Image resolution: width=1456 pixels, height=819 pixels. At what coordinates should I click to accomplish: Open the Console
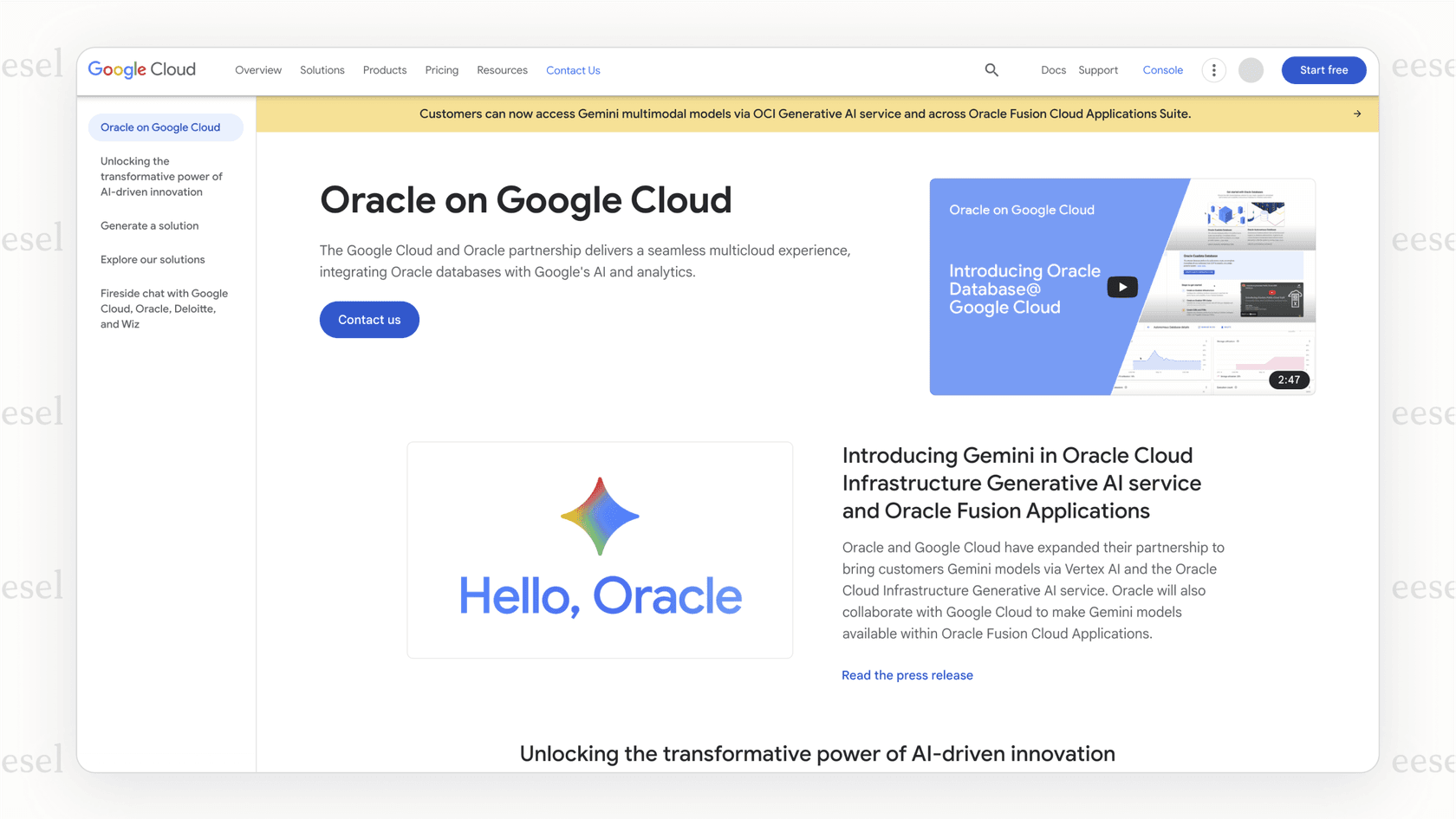point(1162,70)
